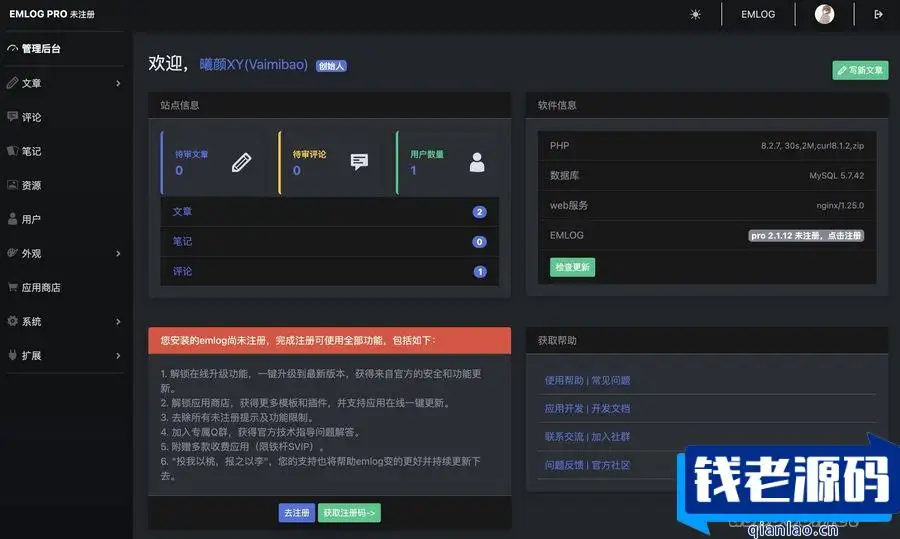Click the PHP version value text
This screenshot has width=900, height=539.
[x=812, y=146]
